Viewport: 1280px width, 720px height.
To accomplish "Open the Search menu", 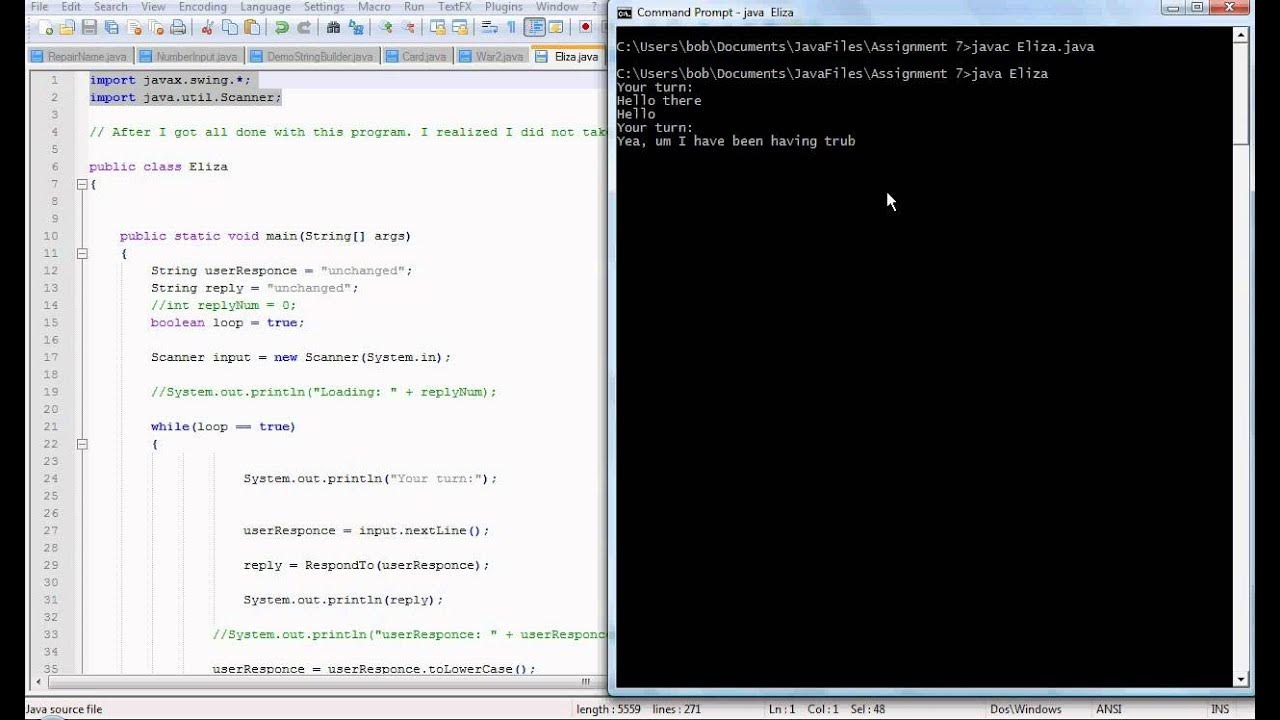I will (x=111, y=7).
